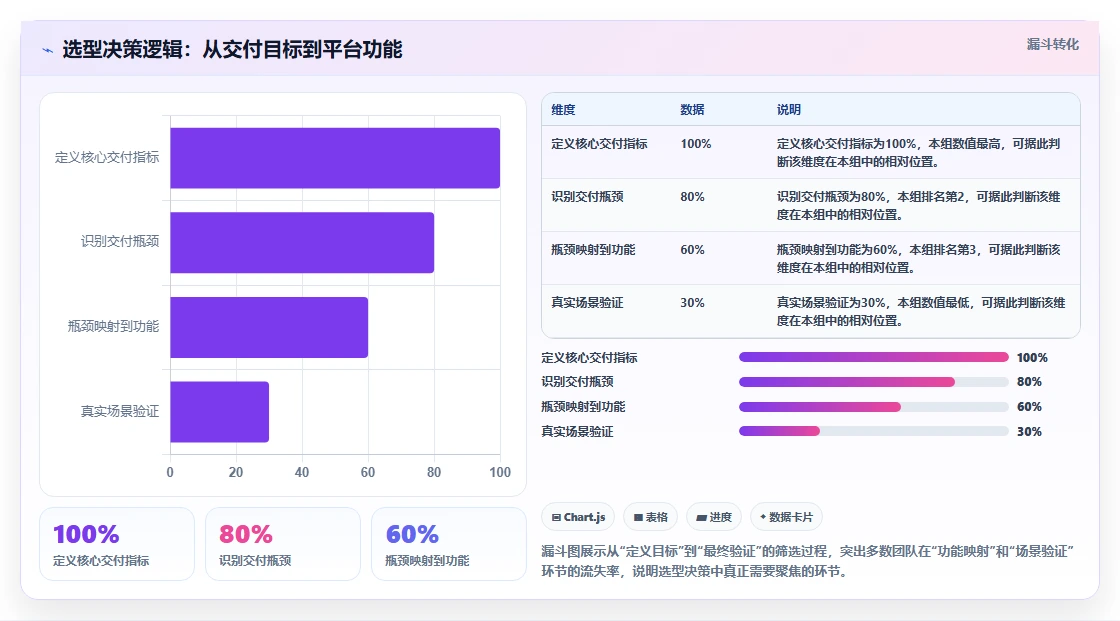Click the description mentioning 本组排名第3

(919, 258)
